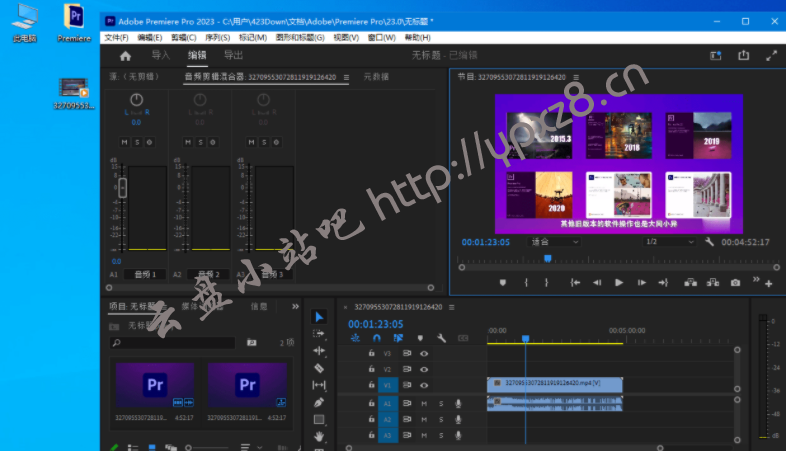This screenshot has height=451, width=786.
Task: Click the Extract button in Program monitor
Action: click(x=713, y=283)
